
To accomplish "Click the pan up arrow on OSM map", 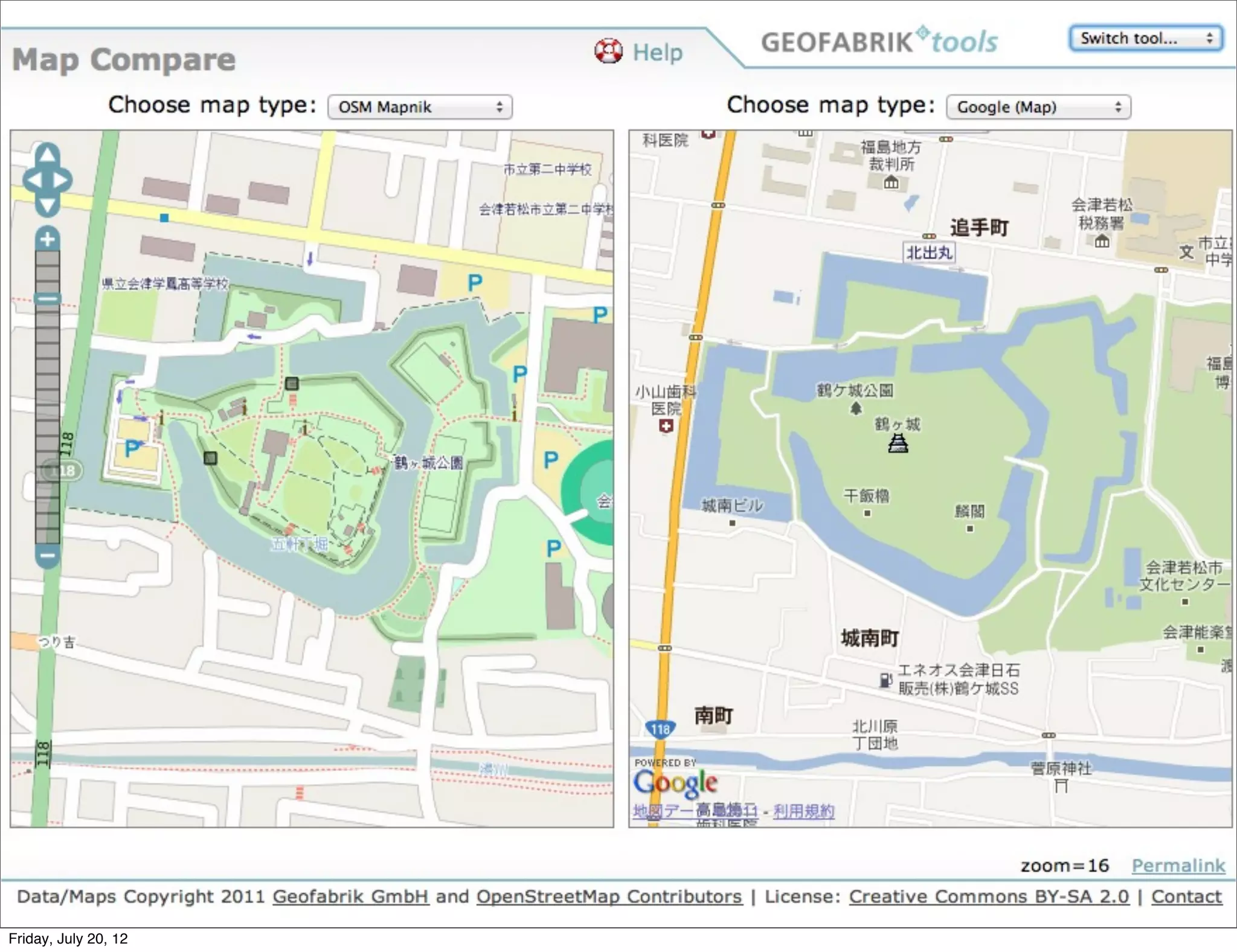I will click(47, 154).
